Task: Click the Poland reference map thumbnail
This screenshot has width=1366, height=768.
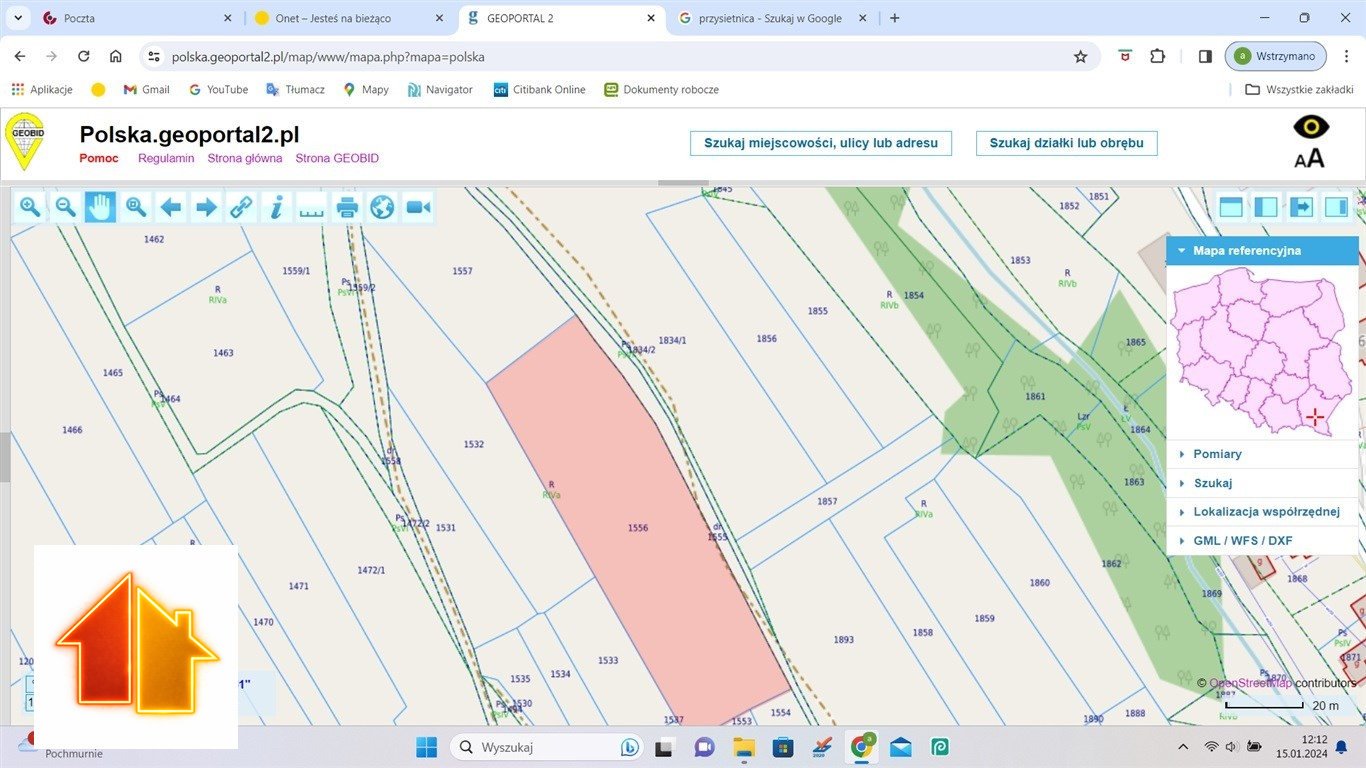Action: point(1262,352)
